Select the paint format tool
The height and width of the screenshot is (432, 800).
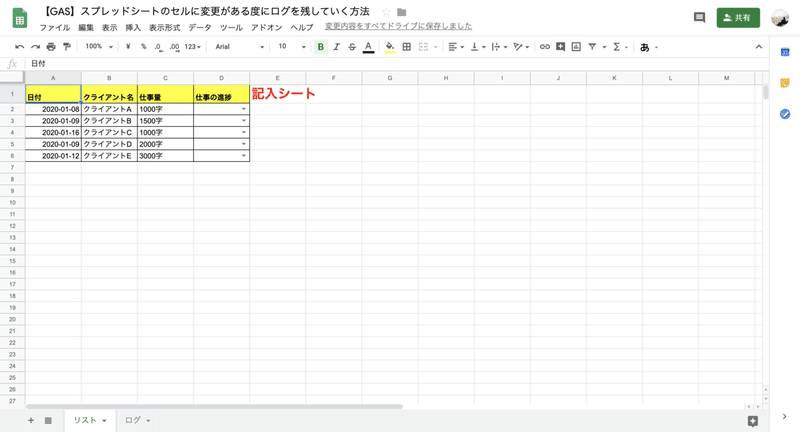click(x=66, y=47)
